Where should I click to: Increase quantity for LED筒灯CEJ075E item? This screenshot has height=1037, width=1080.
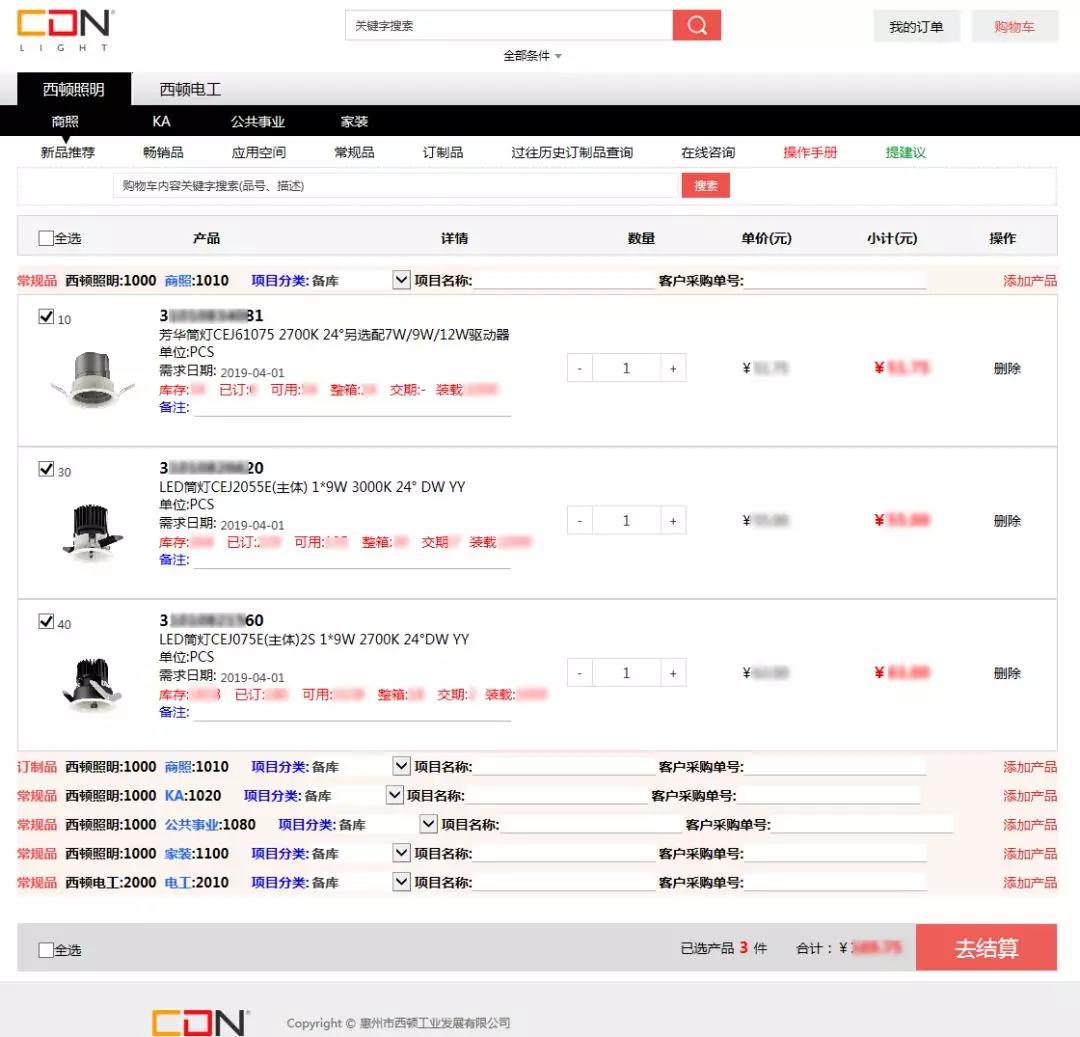[x=673, y=673]
